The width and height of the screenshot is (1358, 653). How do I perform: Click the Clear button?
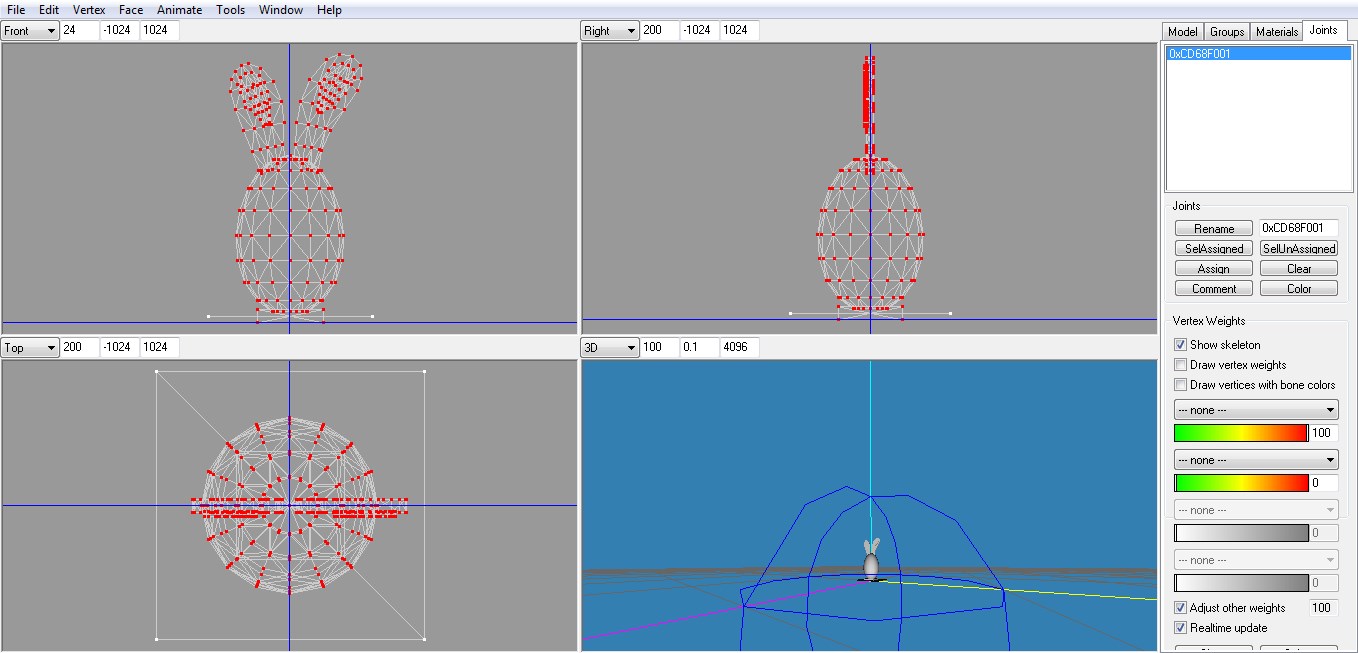(1299, 268)
